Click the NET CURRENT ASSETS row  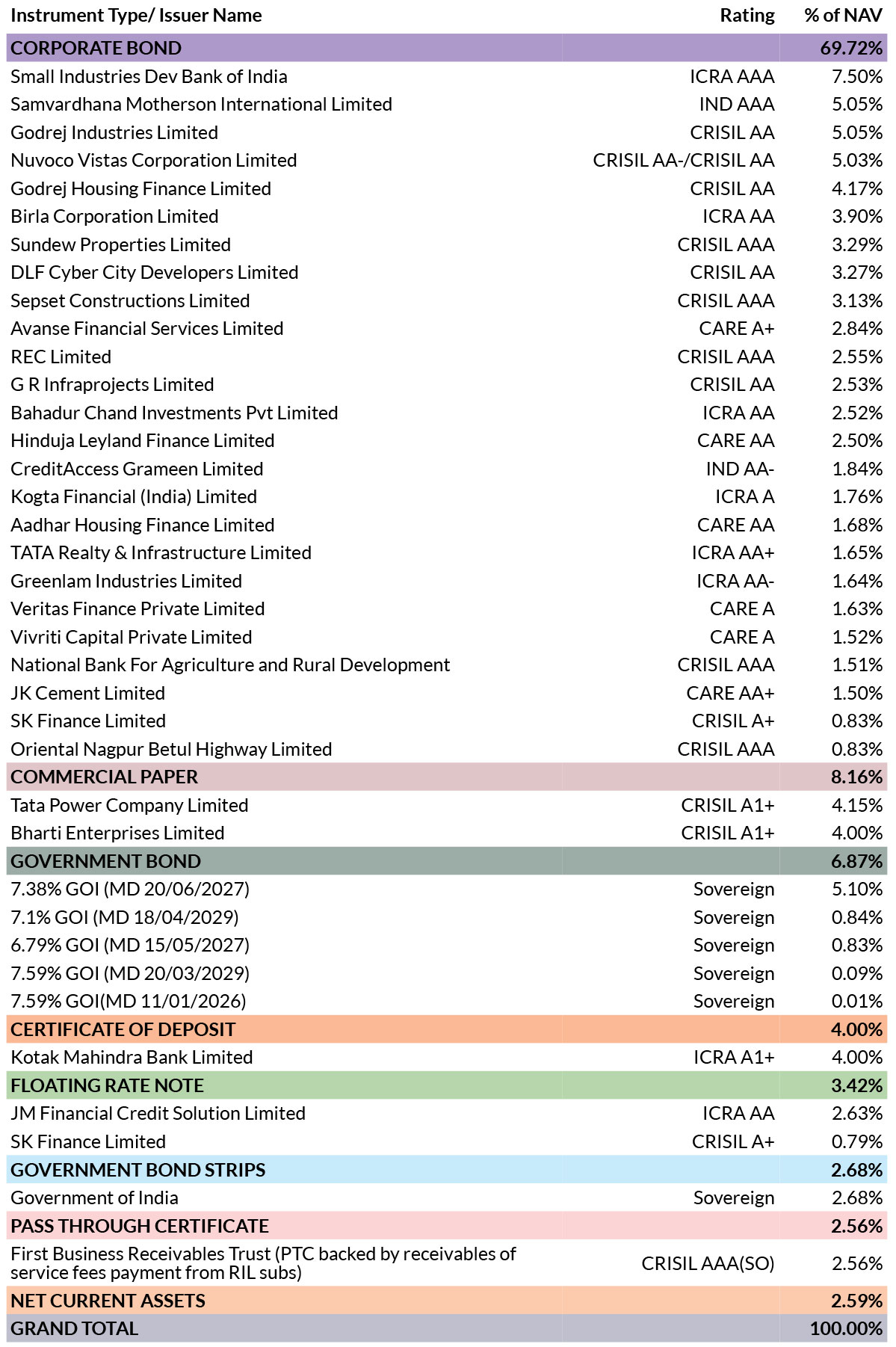[x=447, y=1301]
